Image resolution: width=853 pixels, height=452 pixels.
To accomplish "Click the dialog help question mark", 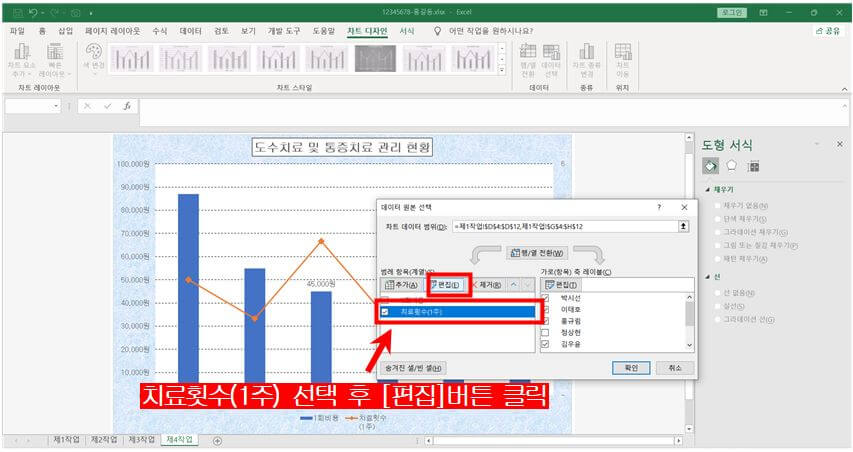I will point(659,207).
